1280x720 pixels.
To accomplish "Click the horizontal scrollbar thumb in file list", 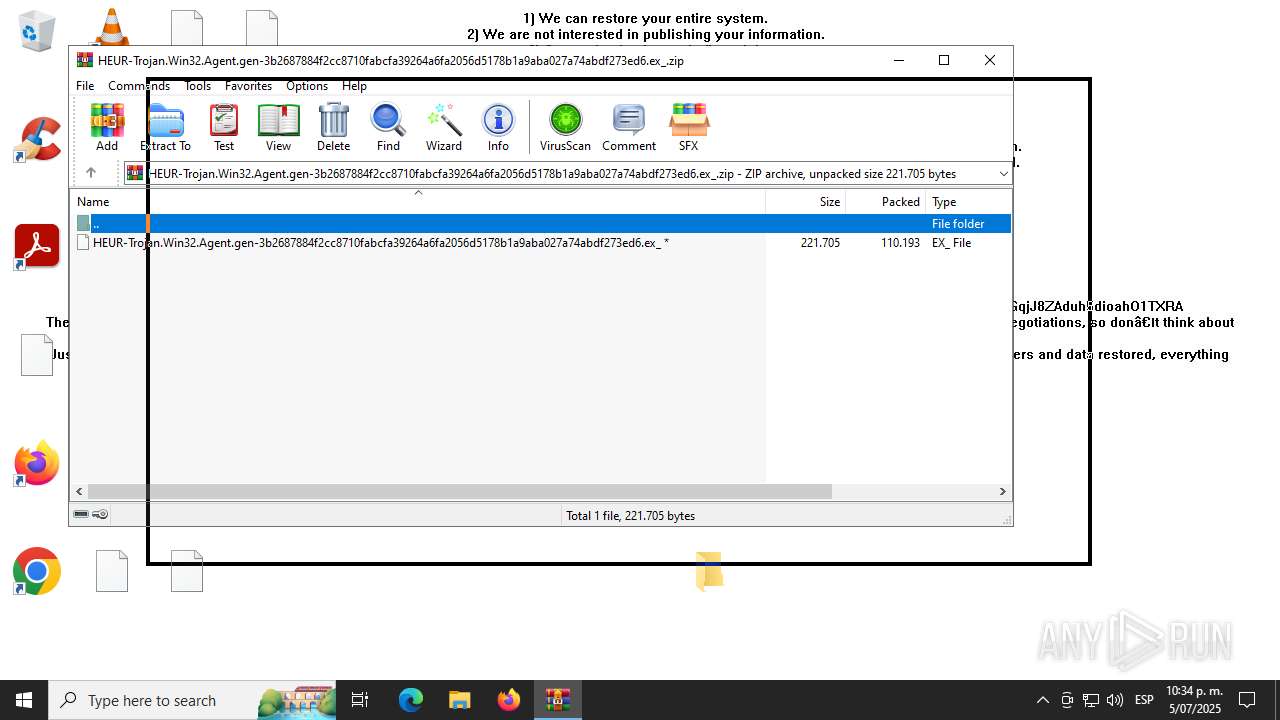I will click(460, 491).
